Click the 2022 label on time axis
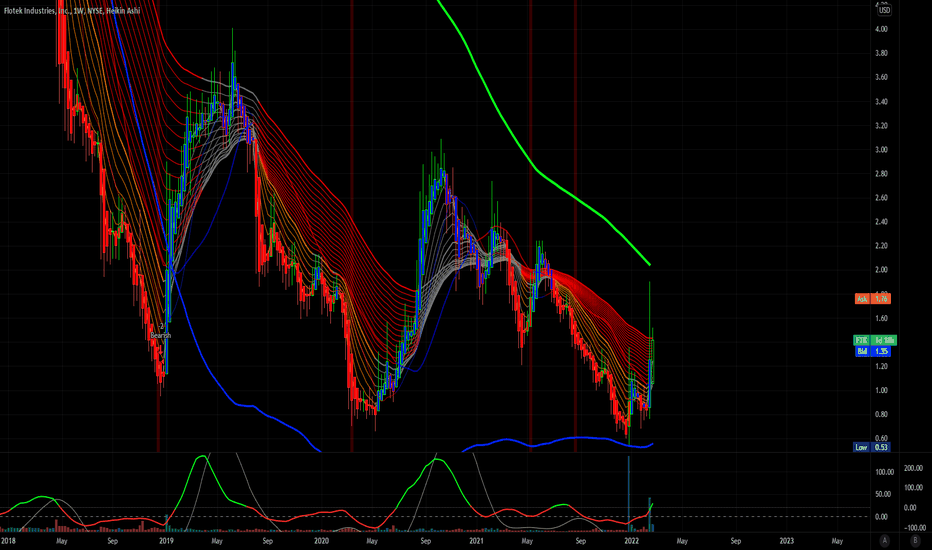The width and height of the screenshot is (932, 550). 631,541
